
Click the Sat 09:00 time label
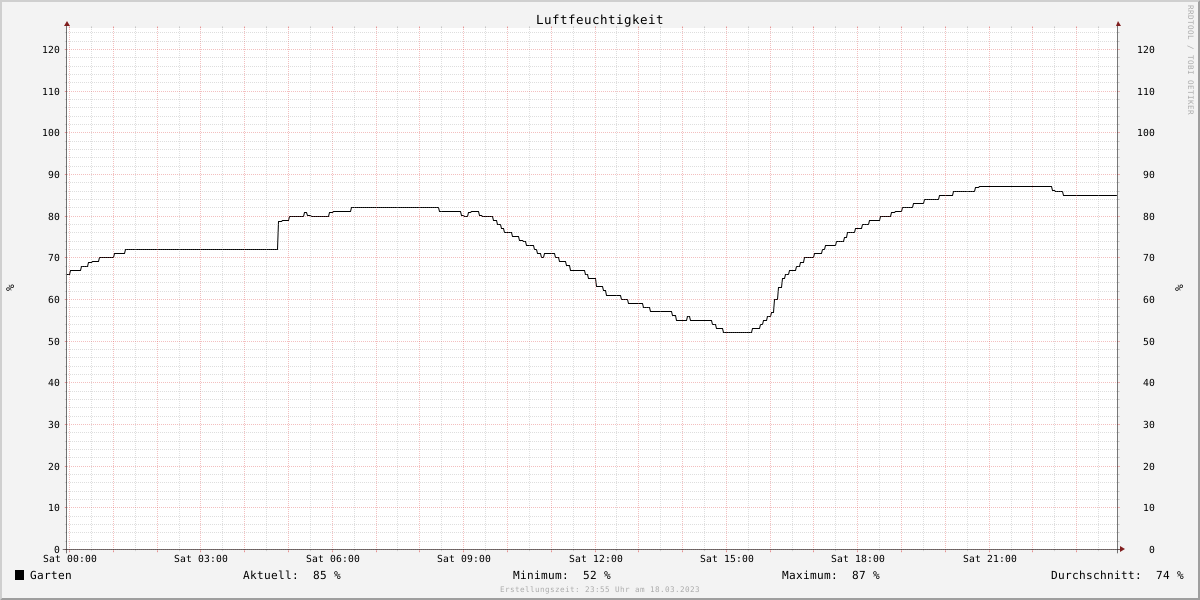464,559
